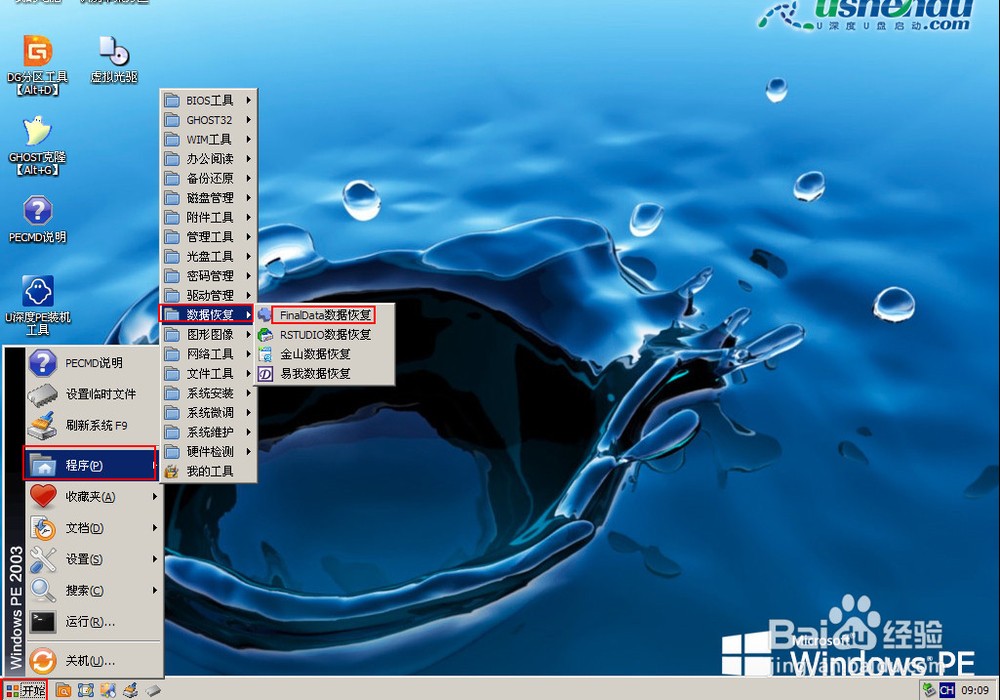Expand the 收藏夹 submenu arrow
Image resolution: width=1000 pixels, height=700 pixels.
pyautogui.click(x=156, y=497)
